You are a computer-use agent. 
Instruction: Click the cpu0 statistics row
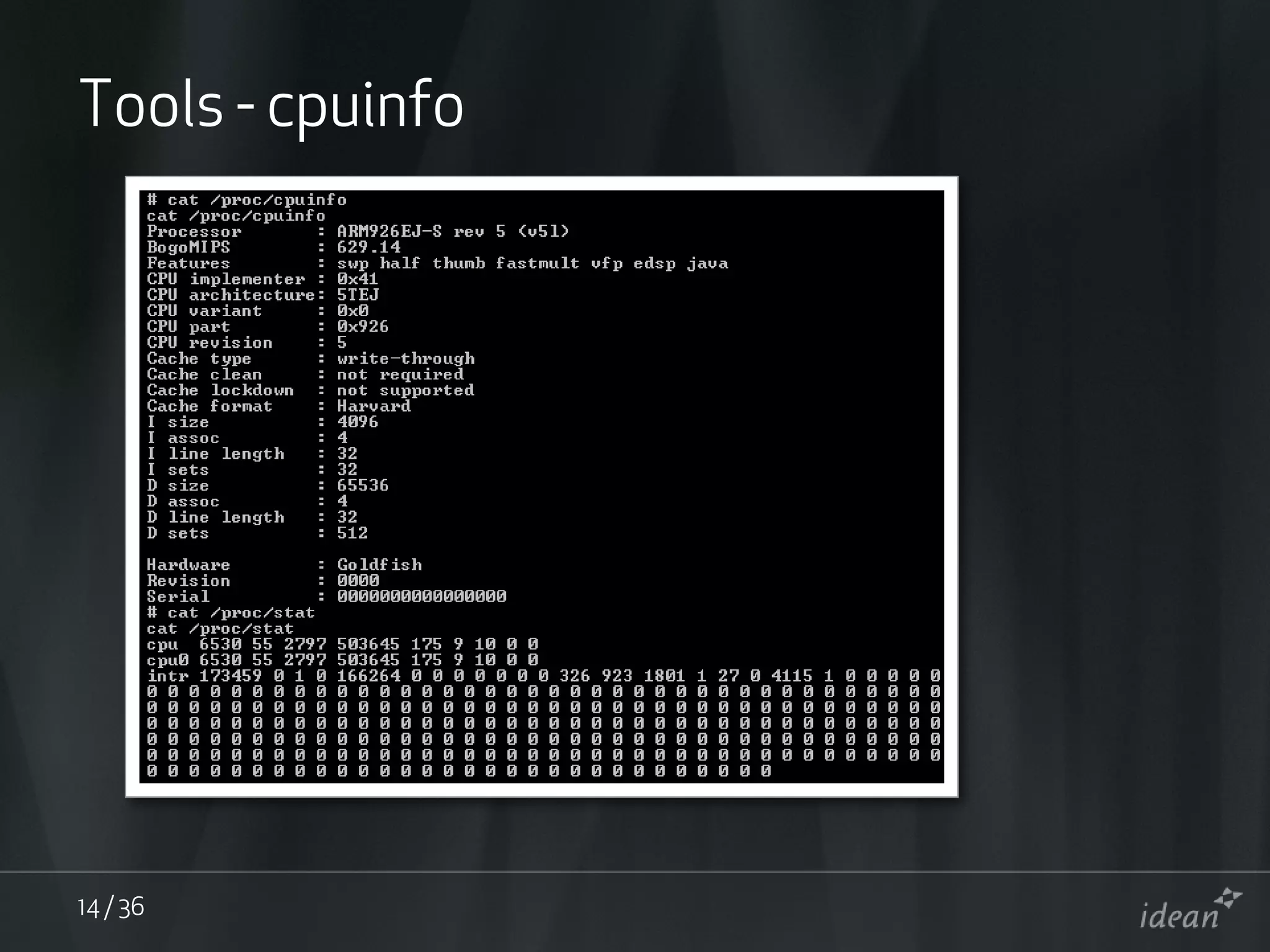pos(342,660)
